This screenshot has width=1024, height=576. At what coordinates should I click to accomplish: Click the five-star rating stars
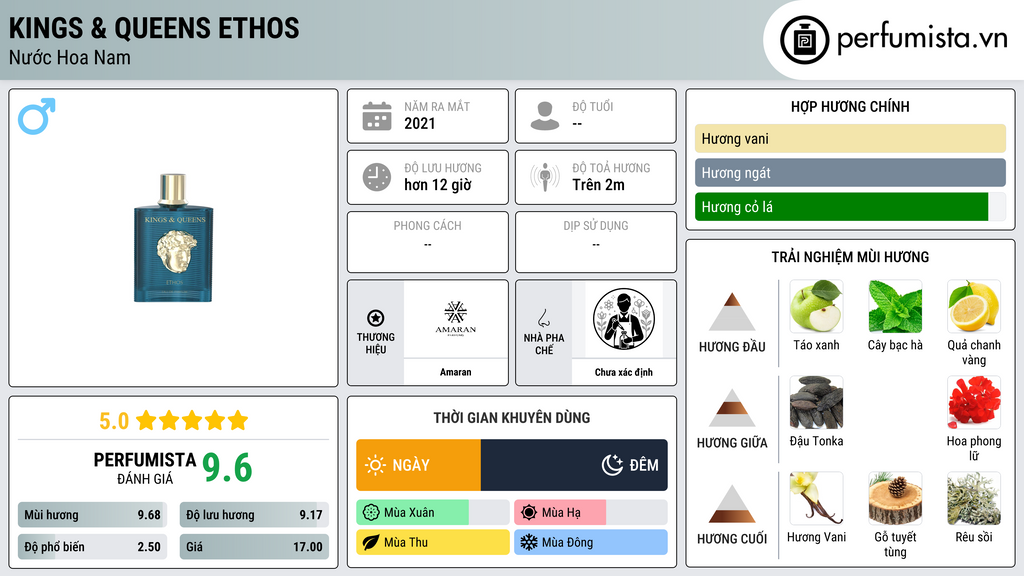tap(192, 421)
